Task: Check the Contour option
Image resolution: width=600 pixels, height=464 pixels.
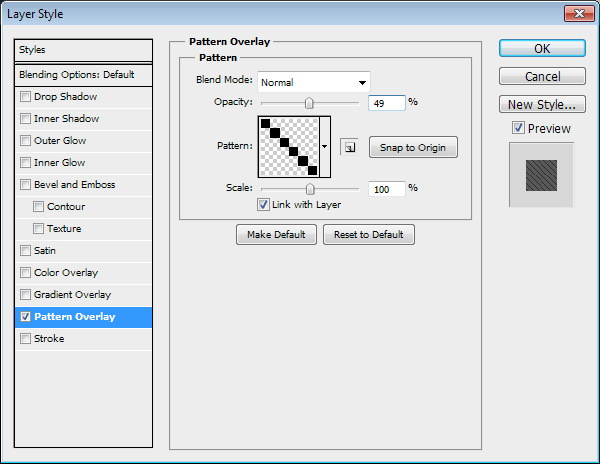Action: click(x=38, y=207)
